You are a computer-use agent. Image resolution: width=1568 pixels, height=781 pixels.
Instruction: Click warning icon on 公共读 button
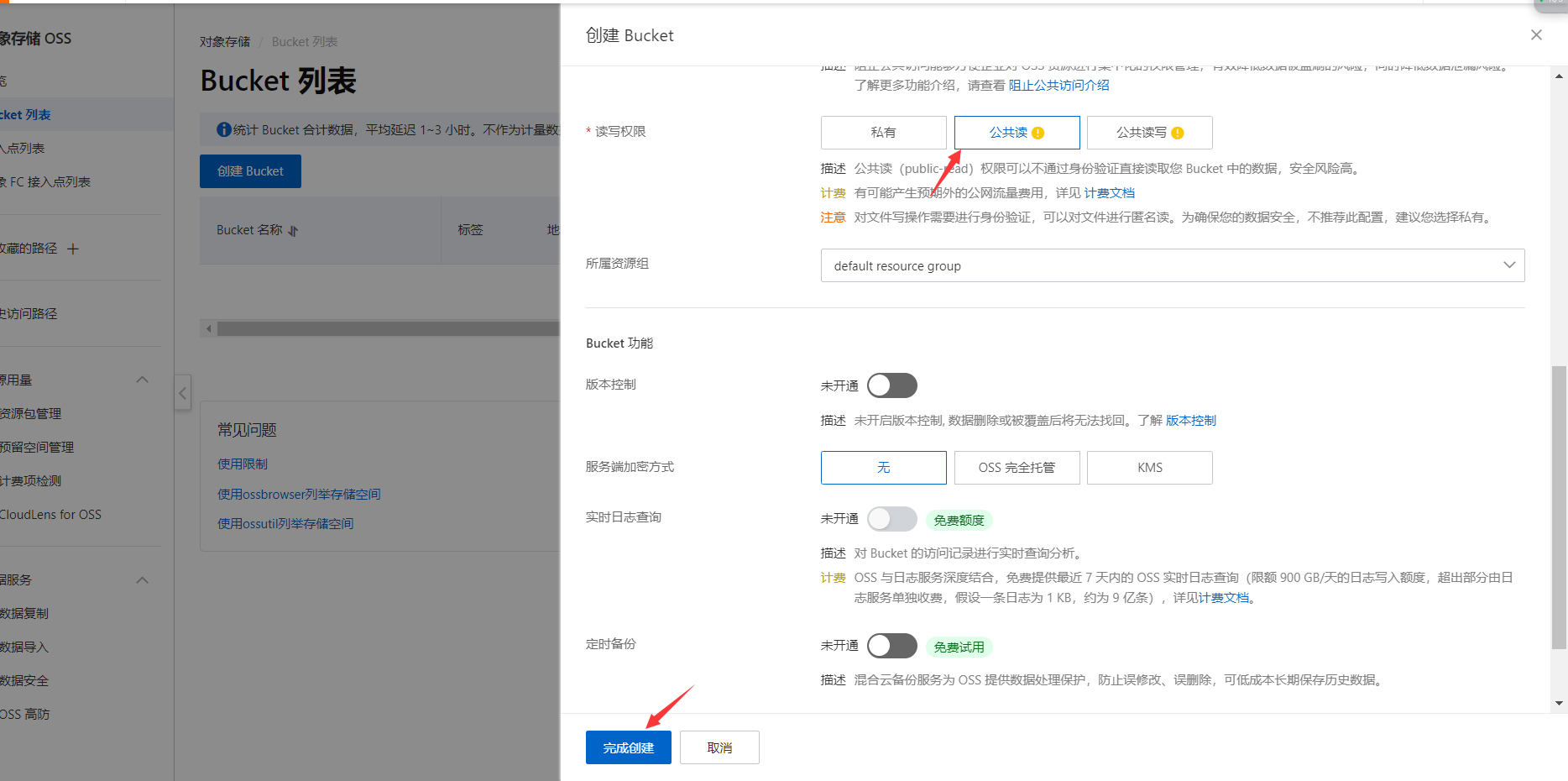tap(1038, 133)
